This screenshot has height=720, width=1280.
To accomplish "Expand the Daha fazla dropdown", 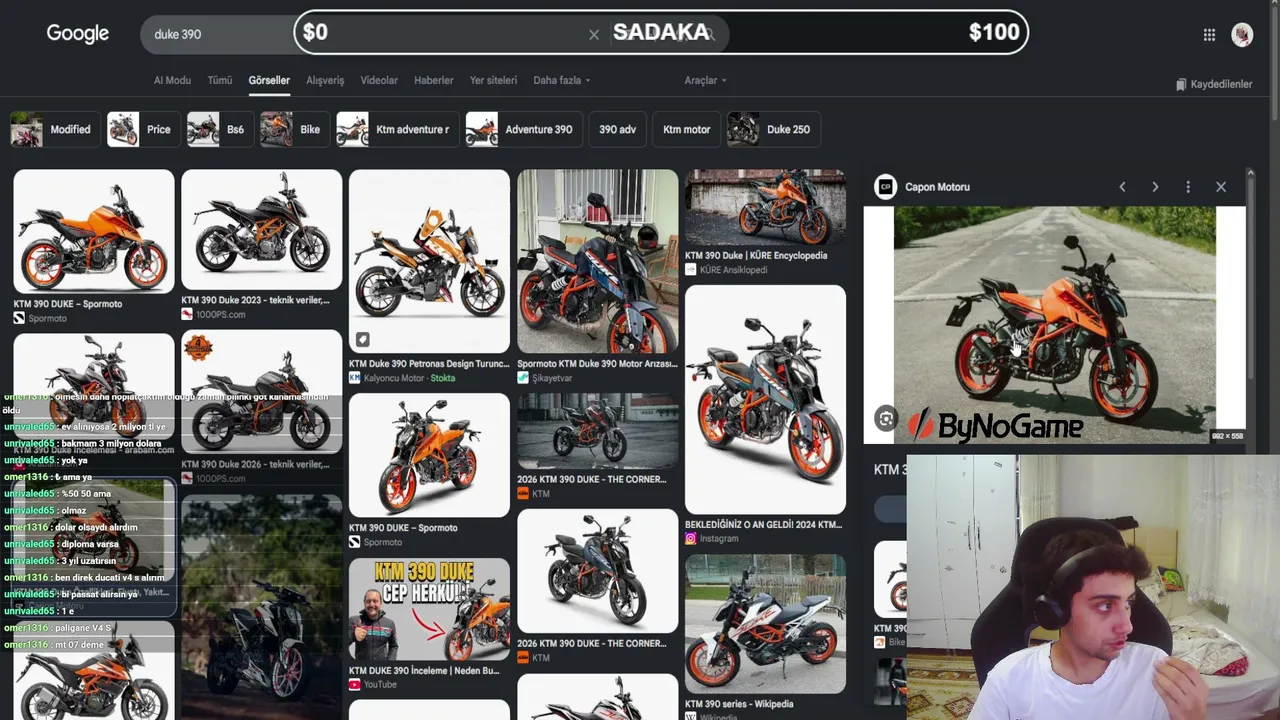I will [562, 80].
